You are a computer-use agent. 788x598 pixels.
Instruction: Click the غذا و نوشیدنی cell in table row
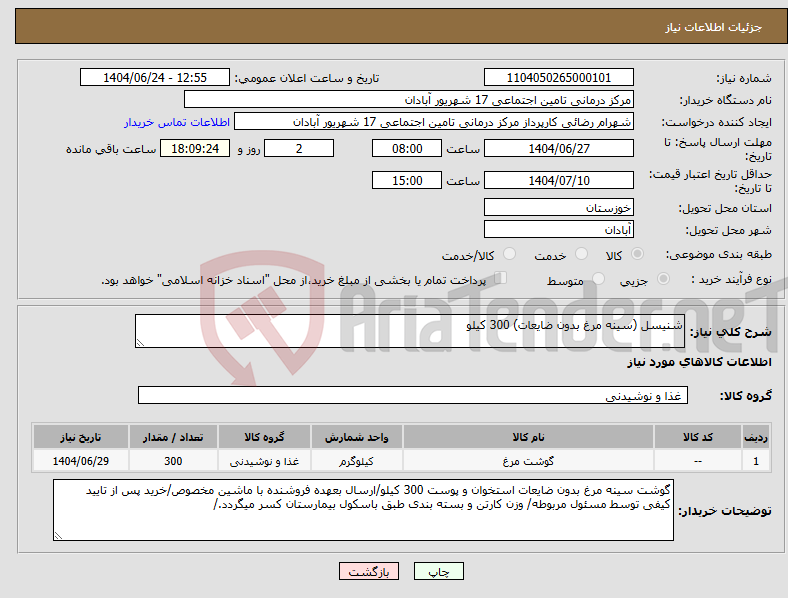[x=264, y=461]
